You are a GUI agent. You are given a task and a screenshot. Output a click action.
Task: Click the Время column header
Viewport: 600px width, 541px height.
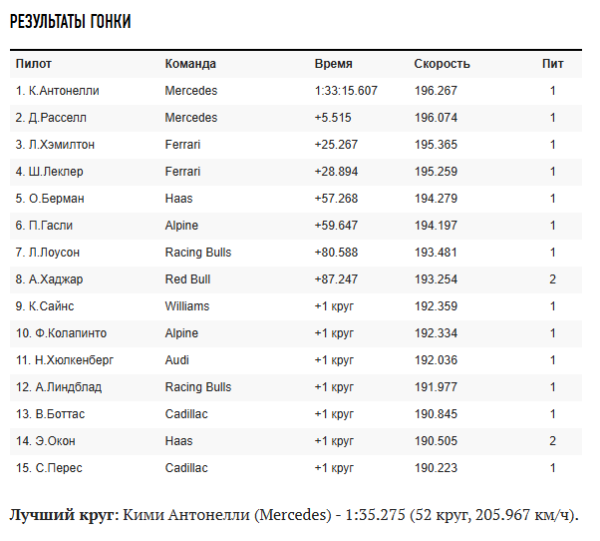(x=333, y=64)
